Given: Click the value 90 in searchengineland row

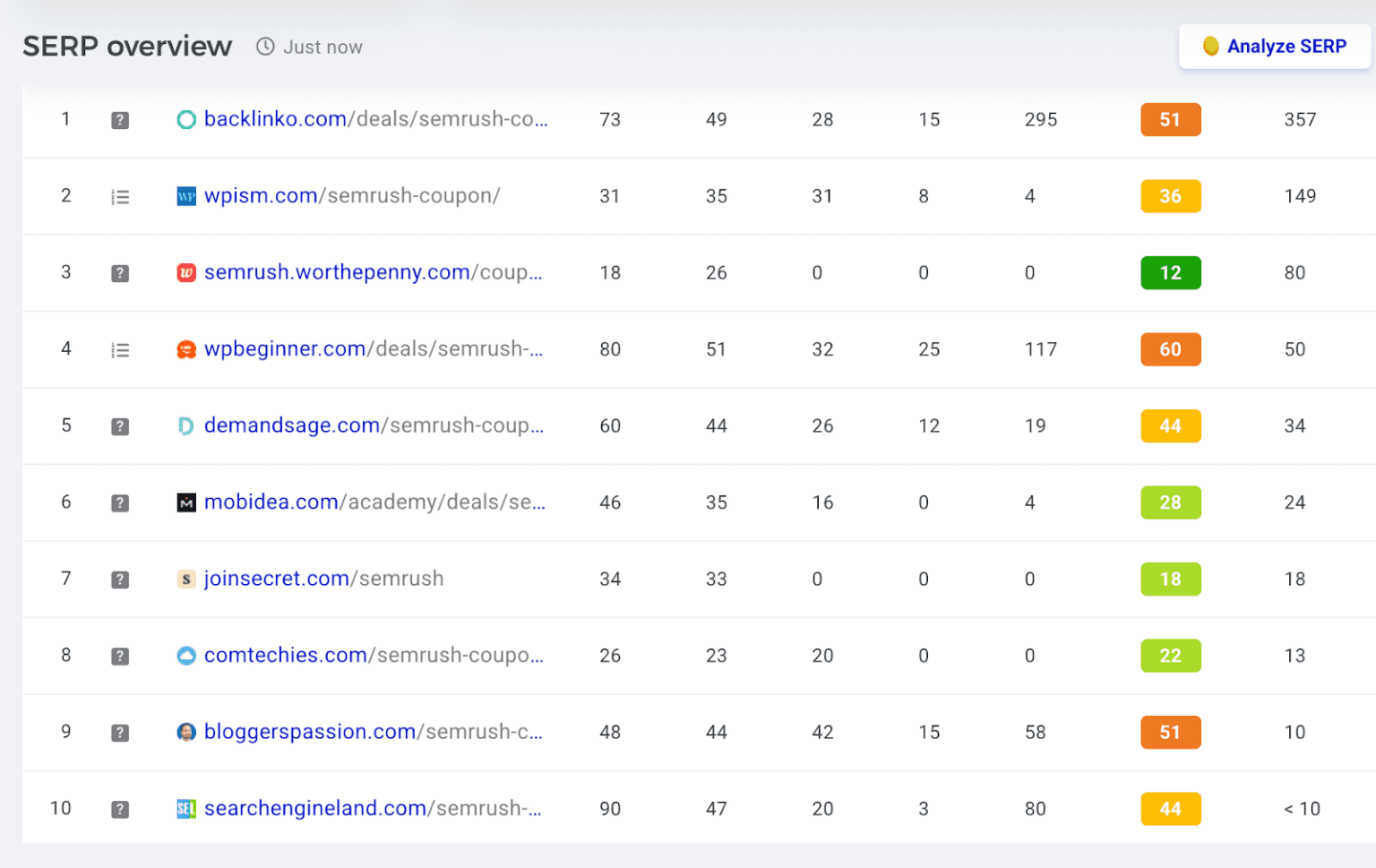Looking at the screenshot, I should coord(610,809).
